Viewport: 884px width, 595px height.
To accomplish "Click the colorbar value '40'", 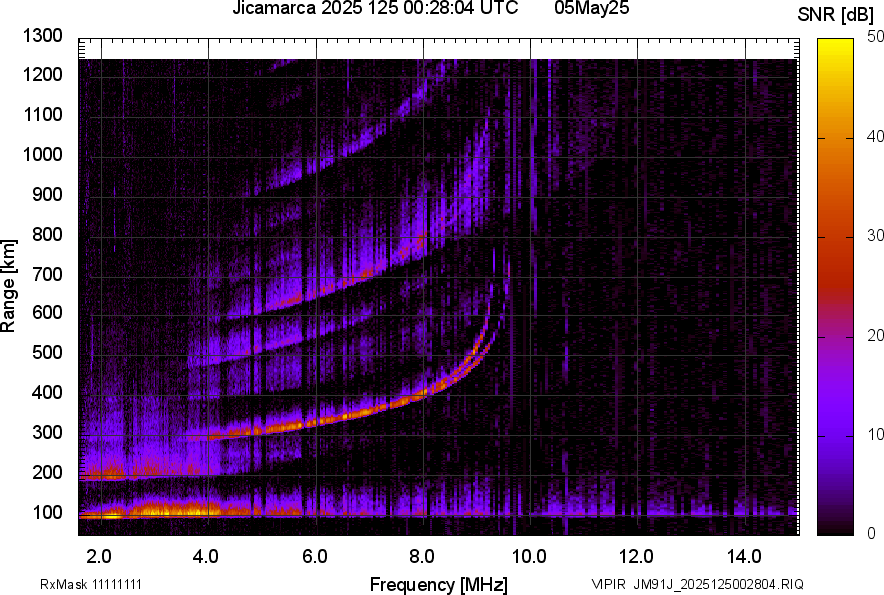I will pos(875,136).
